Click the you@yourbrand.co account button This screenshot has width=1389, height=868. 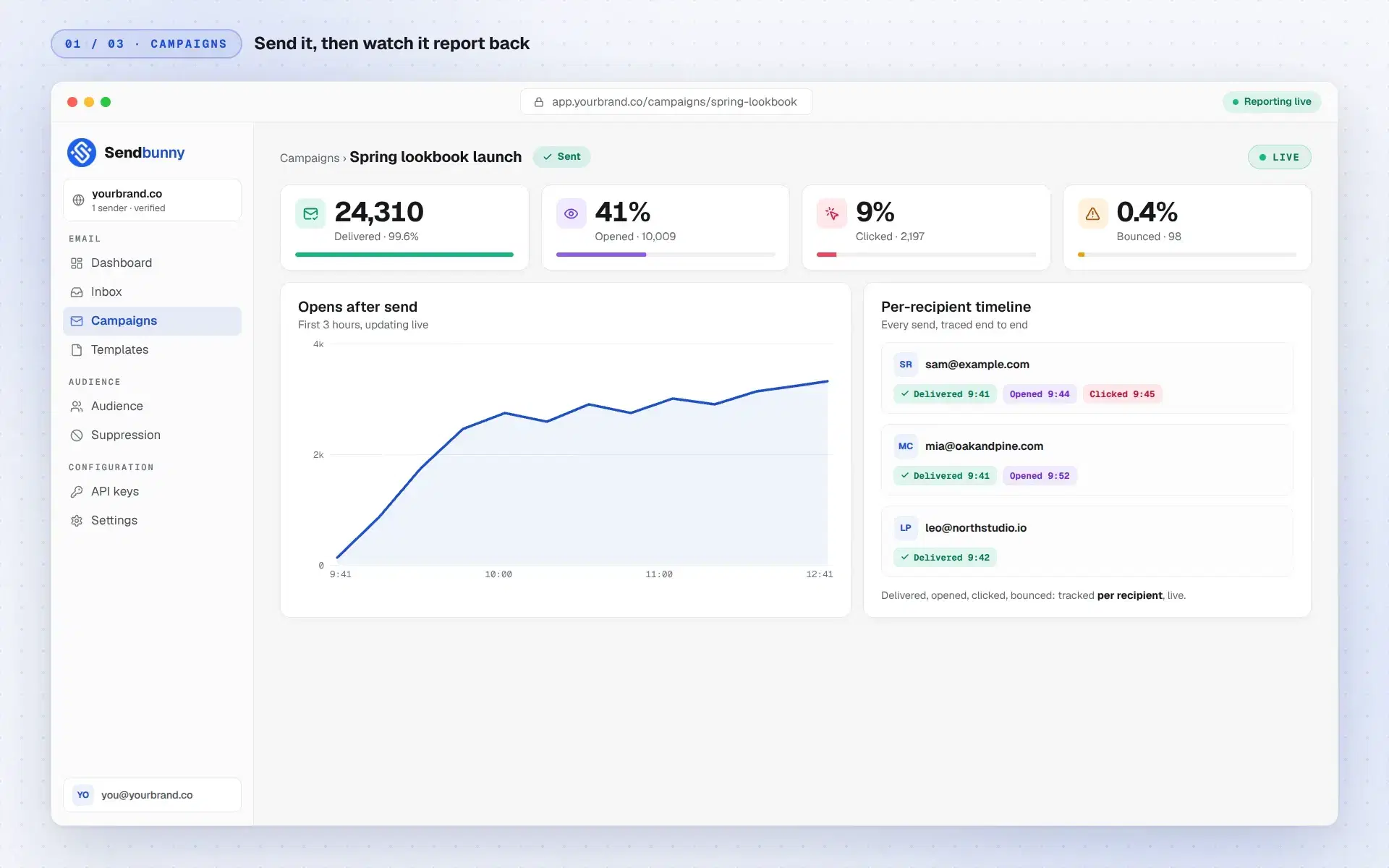point(152,795)
